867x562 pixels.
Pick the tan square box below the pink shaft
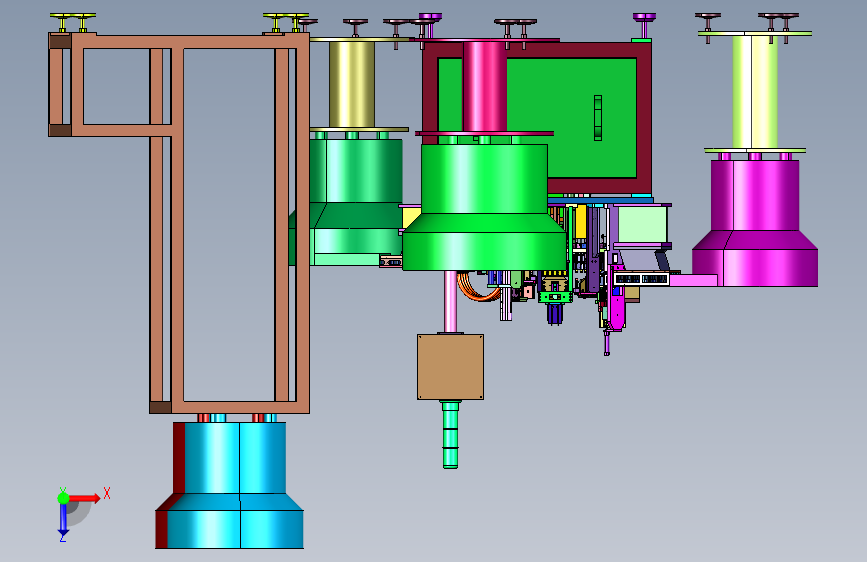[x=450, y=367]
